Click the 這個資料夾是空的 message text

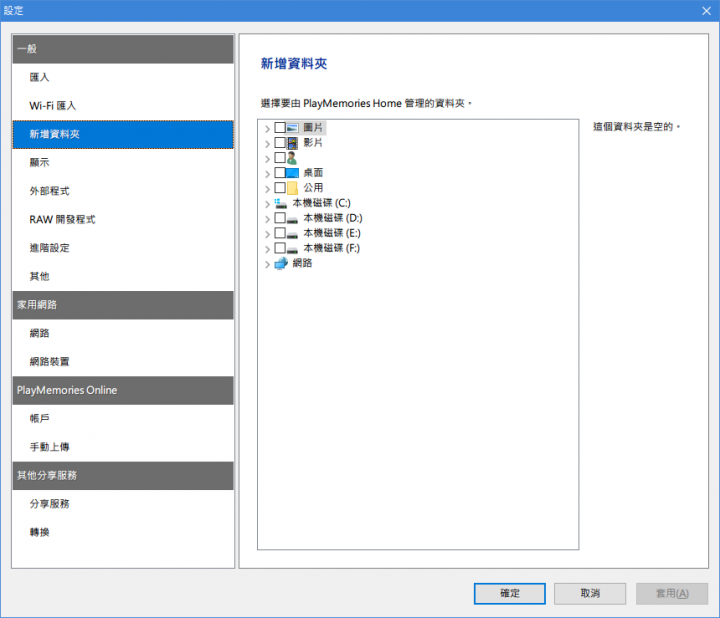pyautogui.click(x=636, y=127)
